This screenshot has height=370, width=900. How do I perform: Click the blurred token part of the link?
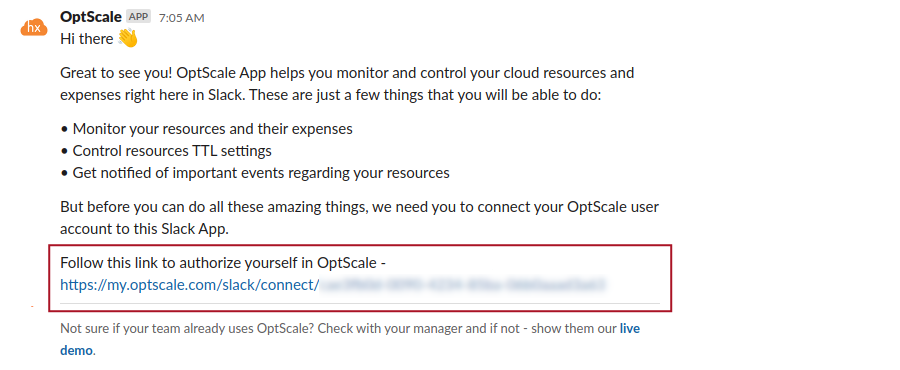[463, 284]
